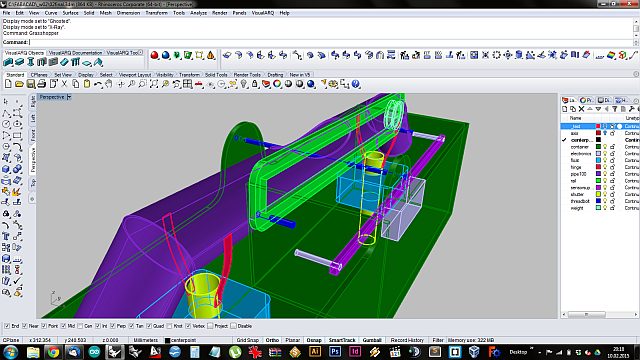Click the orange warning cone icon

[x=211, y=55]
